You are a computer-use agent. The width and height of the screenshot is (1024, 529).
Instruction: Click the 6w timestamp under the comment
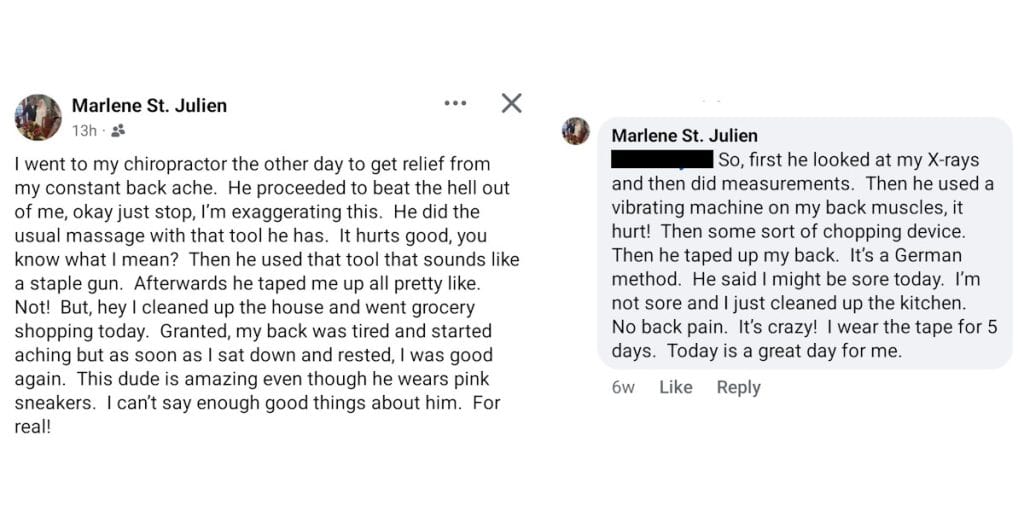click(622, 387)
